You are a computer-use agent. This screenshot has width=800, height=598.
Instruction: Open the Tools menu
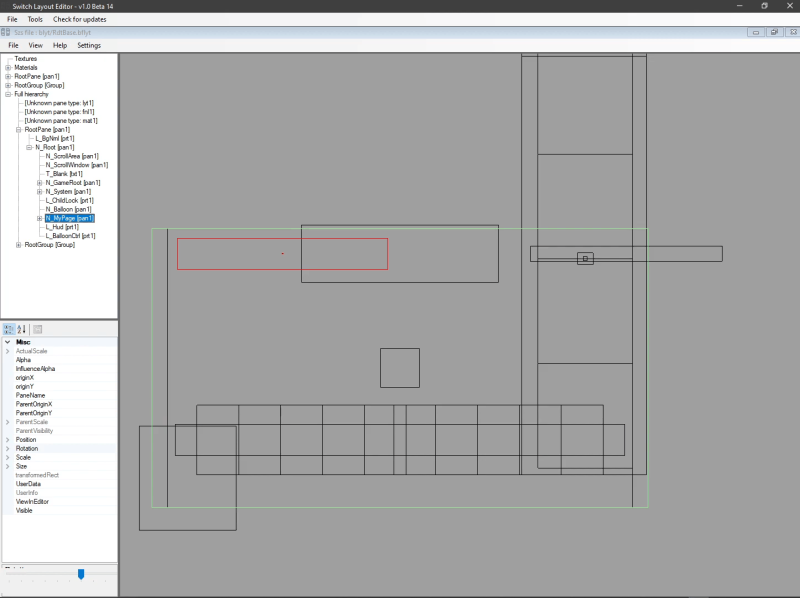[35, 19]
